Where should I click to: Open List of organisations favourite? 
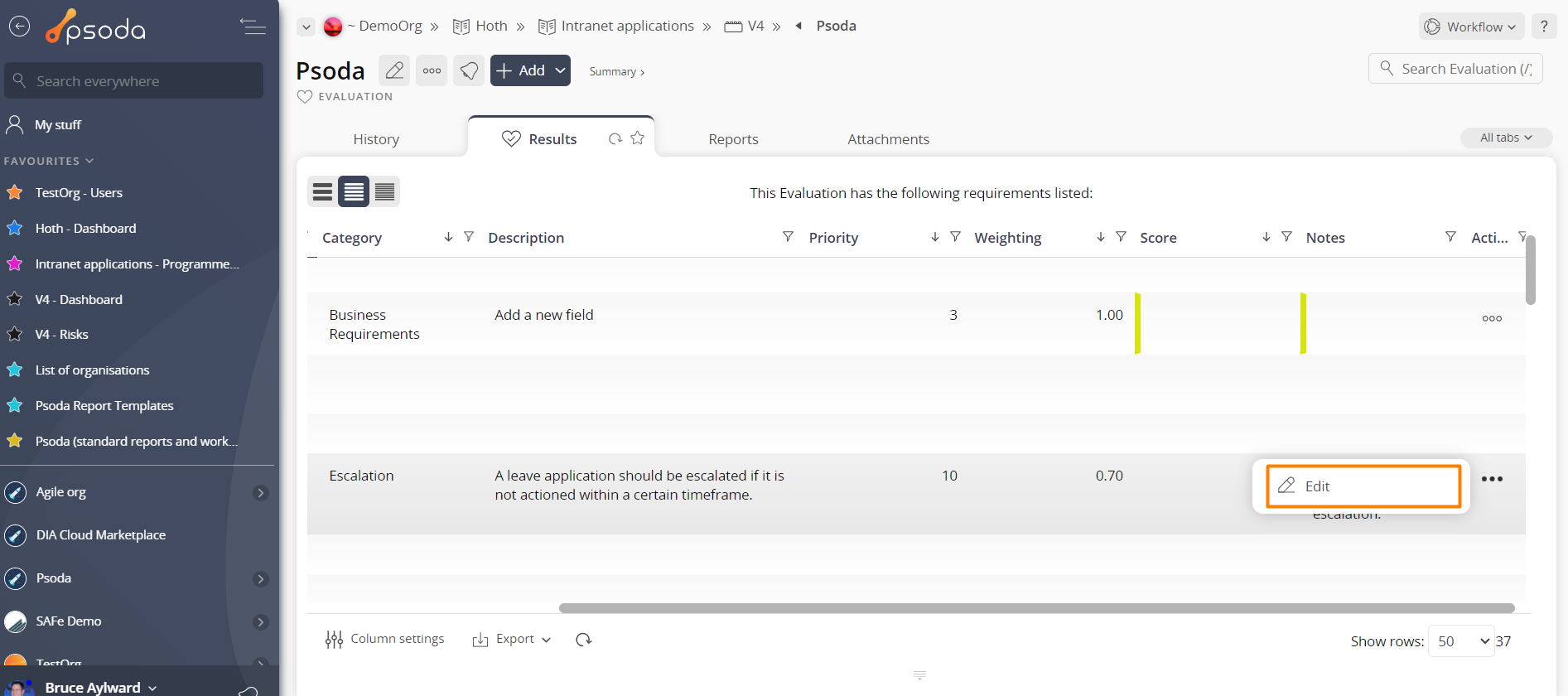[x=92, y=370]
